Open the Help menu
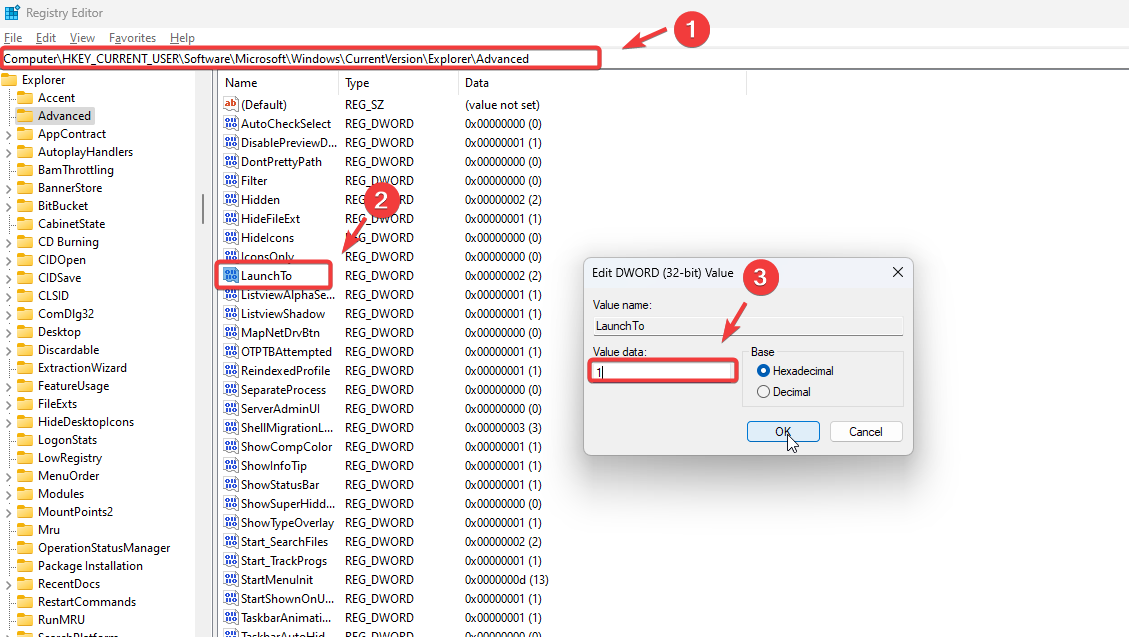The width and height of the screenshot is (1129, 637). (182, 37)
